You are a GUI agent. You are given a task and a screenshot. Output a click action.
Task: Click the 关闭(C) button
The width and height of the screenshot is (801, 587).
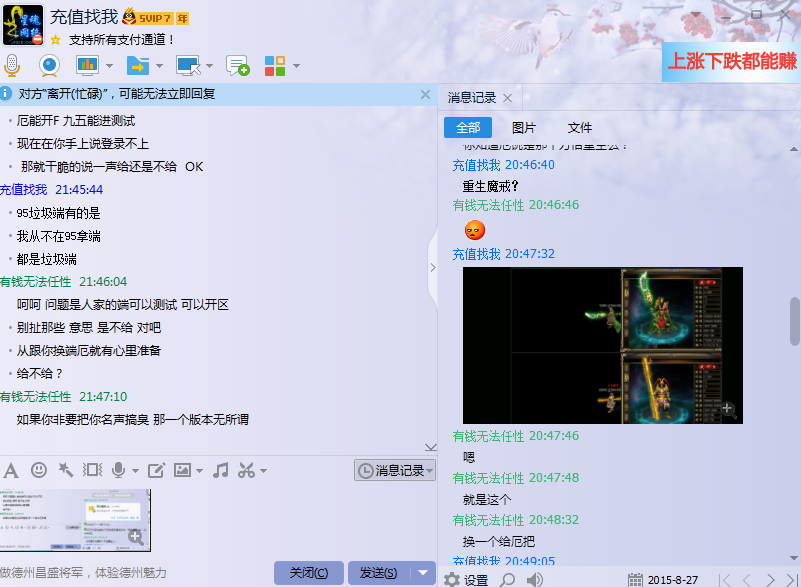point(308,573)
